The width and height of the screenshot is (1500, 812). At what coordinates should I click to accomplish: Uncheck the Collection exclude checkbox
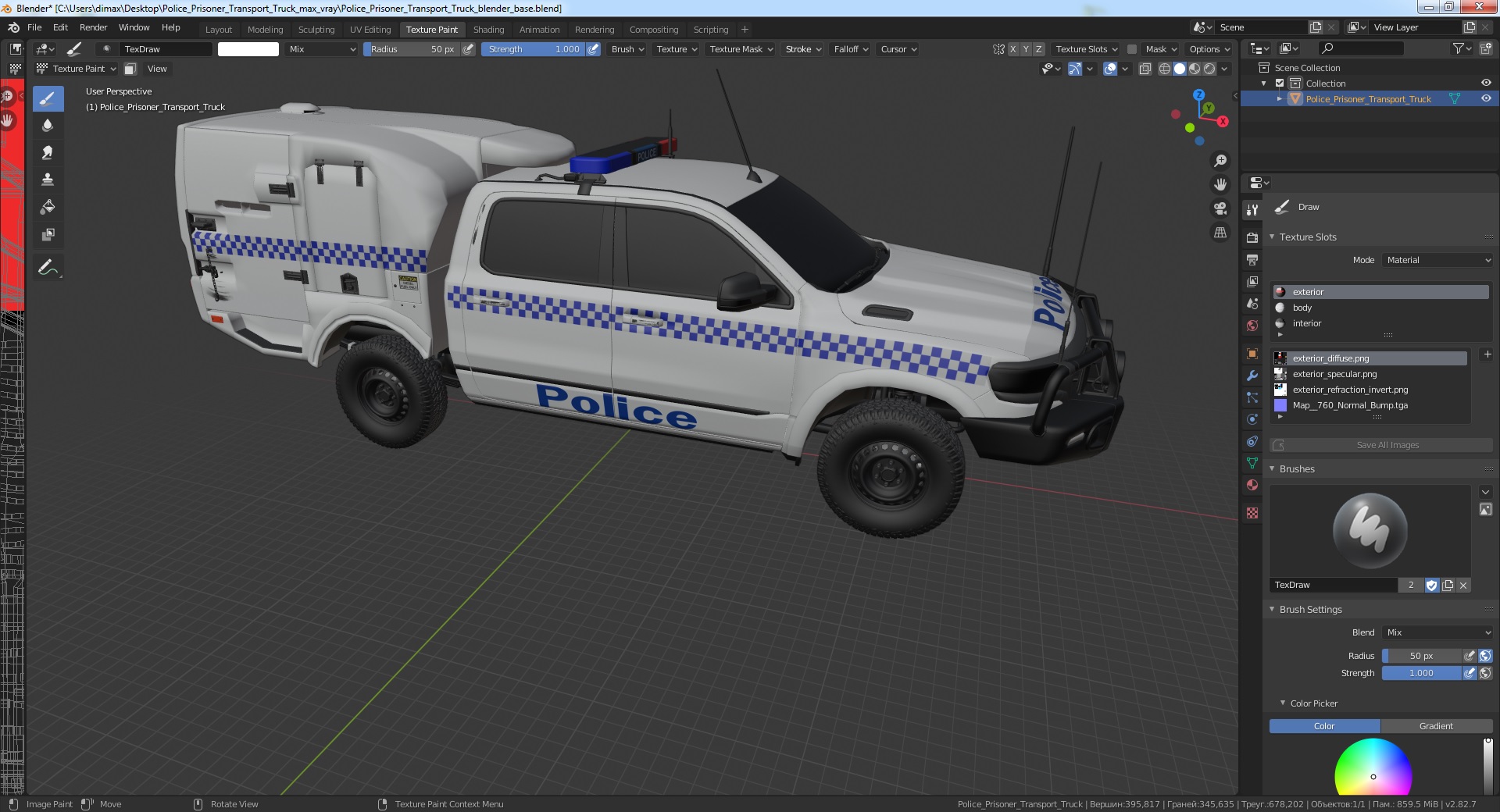(x=1280, y=83)
